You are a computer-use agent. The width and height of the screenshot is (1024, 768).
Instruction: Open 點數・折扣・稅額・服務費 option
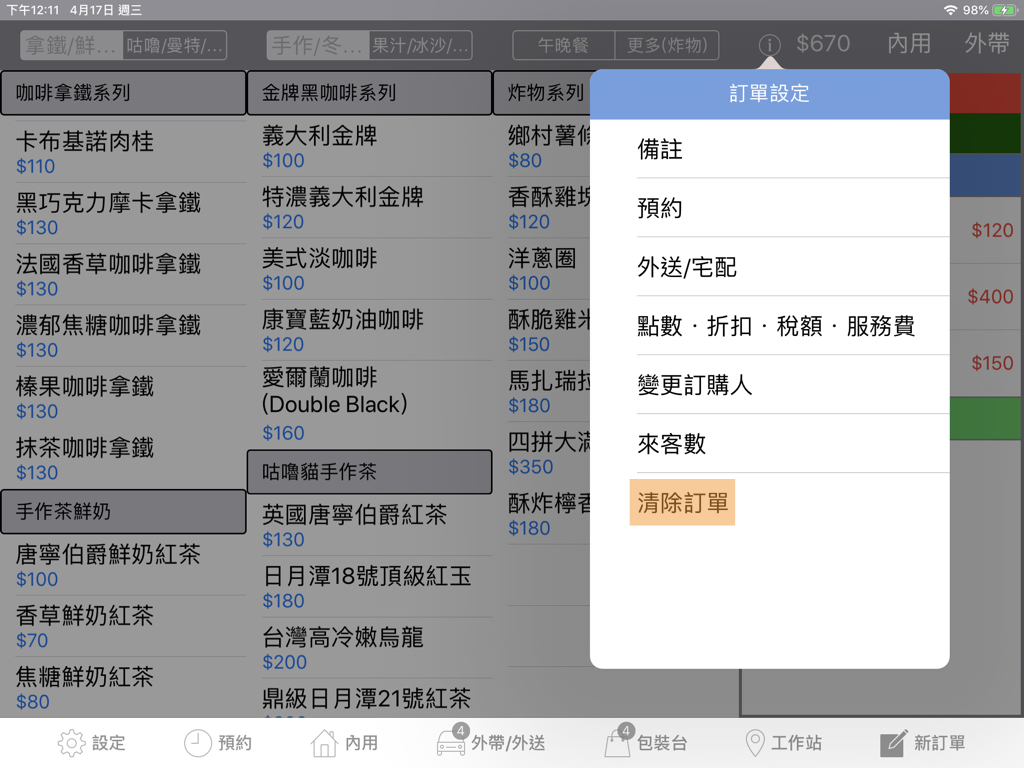tap(776, 326)
